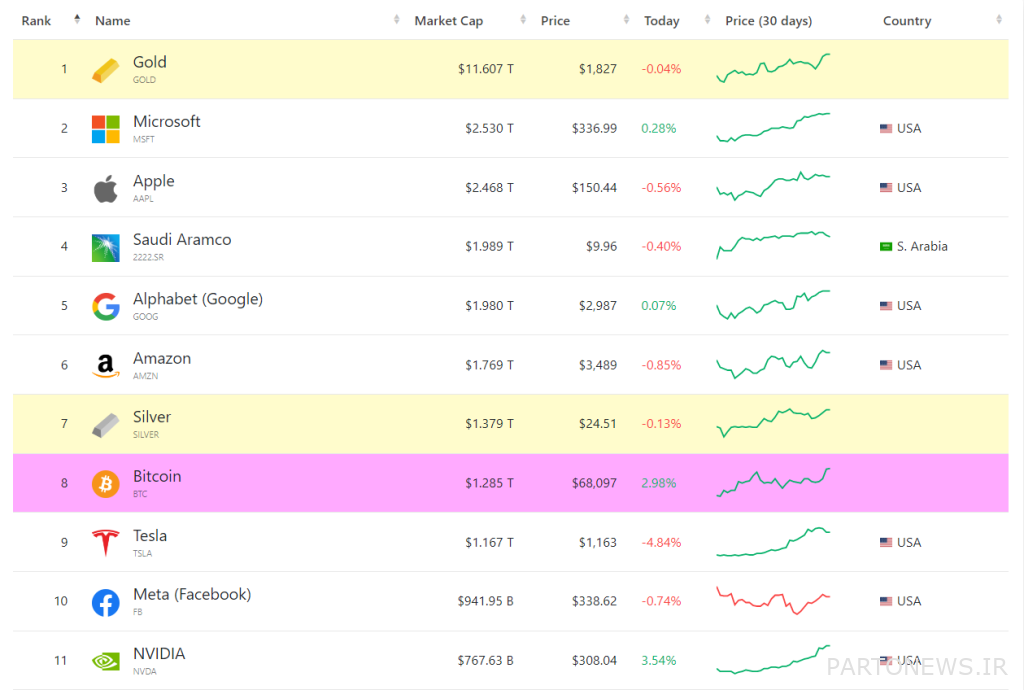
Task: Click the USA flag in Microsoft row
Action: click(886, 129)
